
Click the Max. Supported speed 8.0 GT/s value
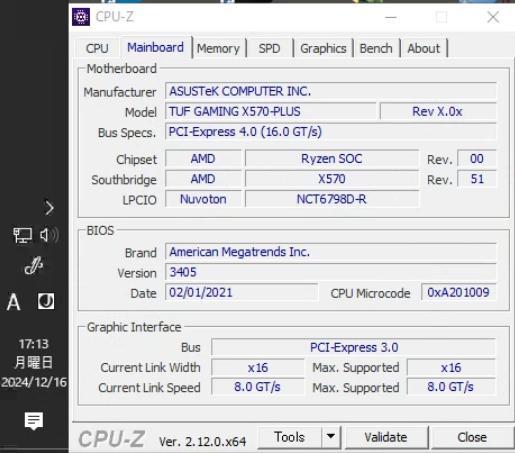pos(451,387)
